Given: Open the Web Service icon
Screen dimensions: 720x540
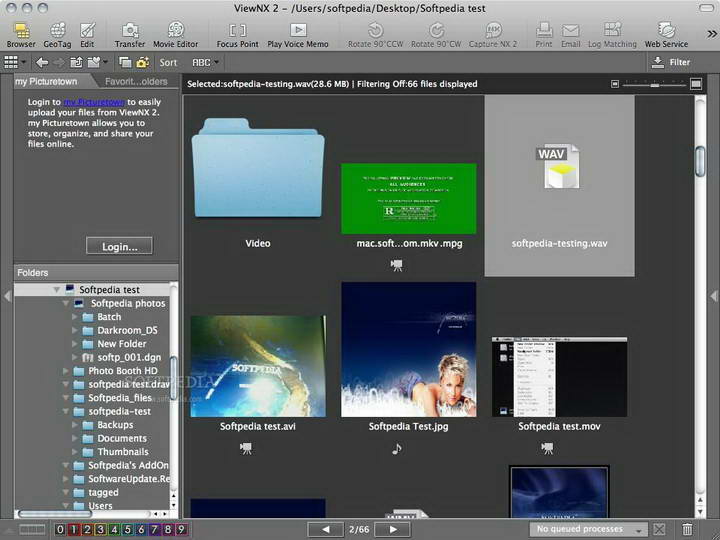Looking at the screenshot, I should pos(666,31).
